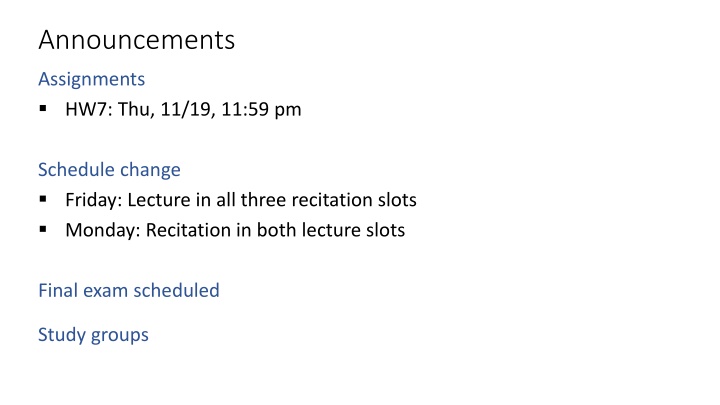
Task: Place cursor on "both" in the Monday bullet
Action: [x=279, y=230]
